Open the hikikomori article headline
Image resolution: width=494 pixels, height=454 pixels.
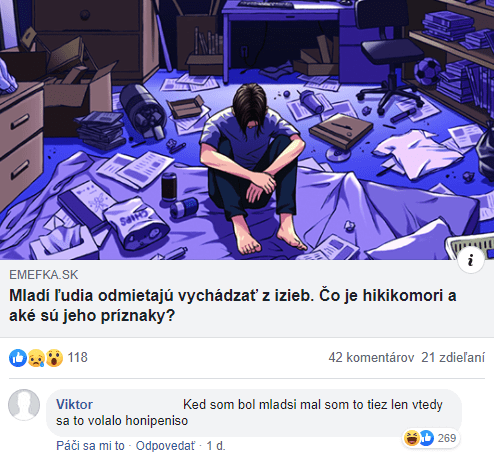click(233, 305)
